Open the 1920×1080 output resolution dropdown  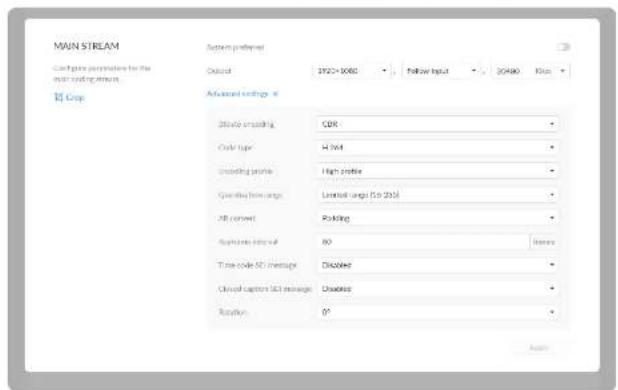[x=352, y=71]
